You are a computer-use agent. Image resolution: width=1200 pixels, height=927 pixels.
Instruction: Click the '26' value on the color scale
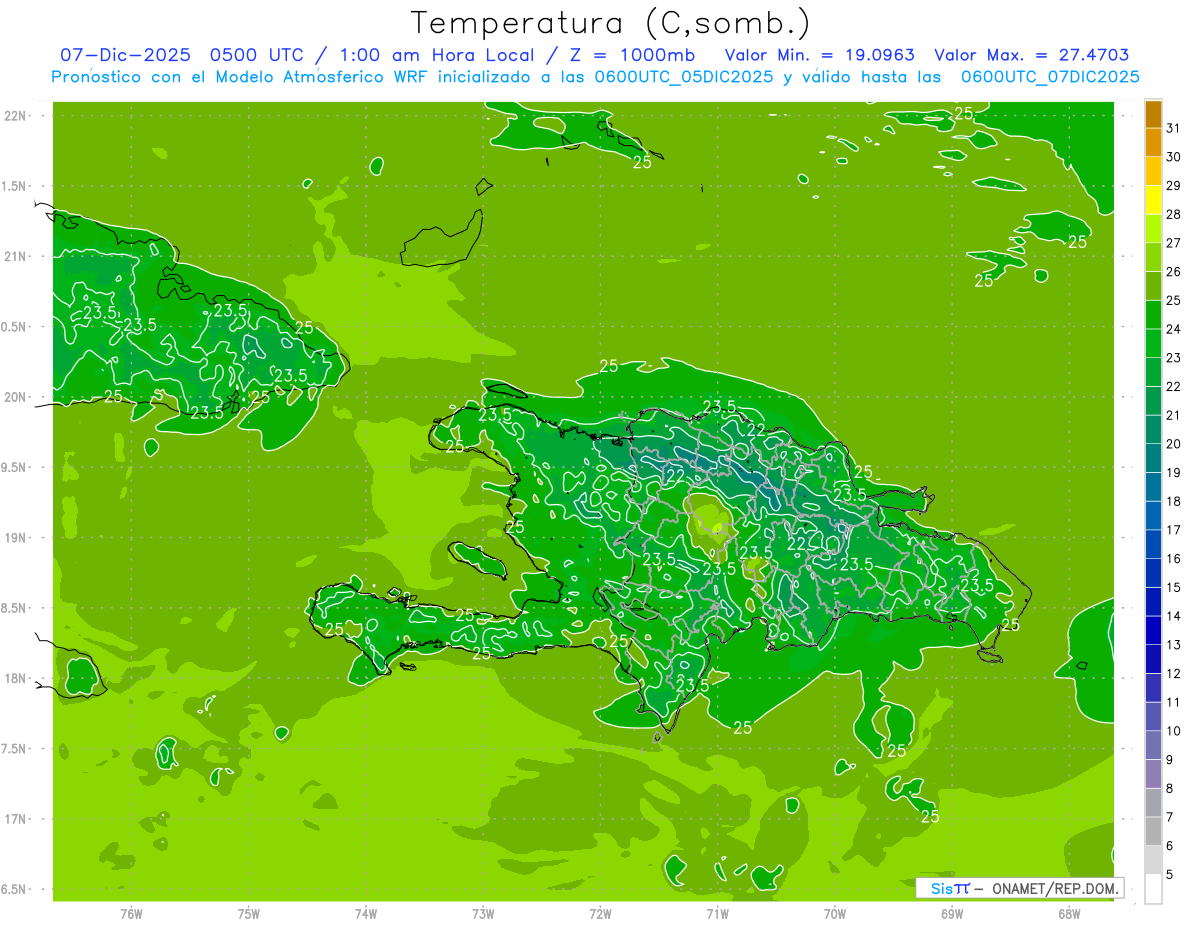coord(1174,271)
